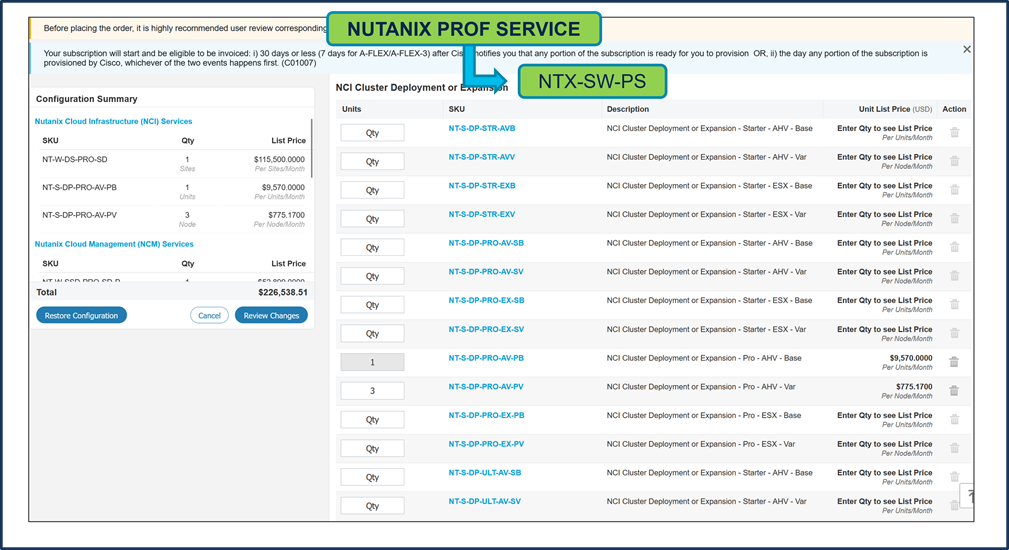
Task: Open Nutanix Cloud Infrastructure (NCI) Services section
Action: (113, 121)
